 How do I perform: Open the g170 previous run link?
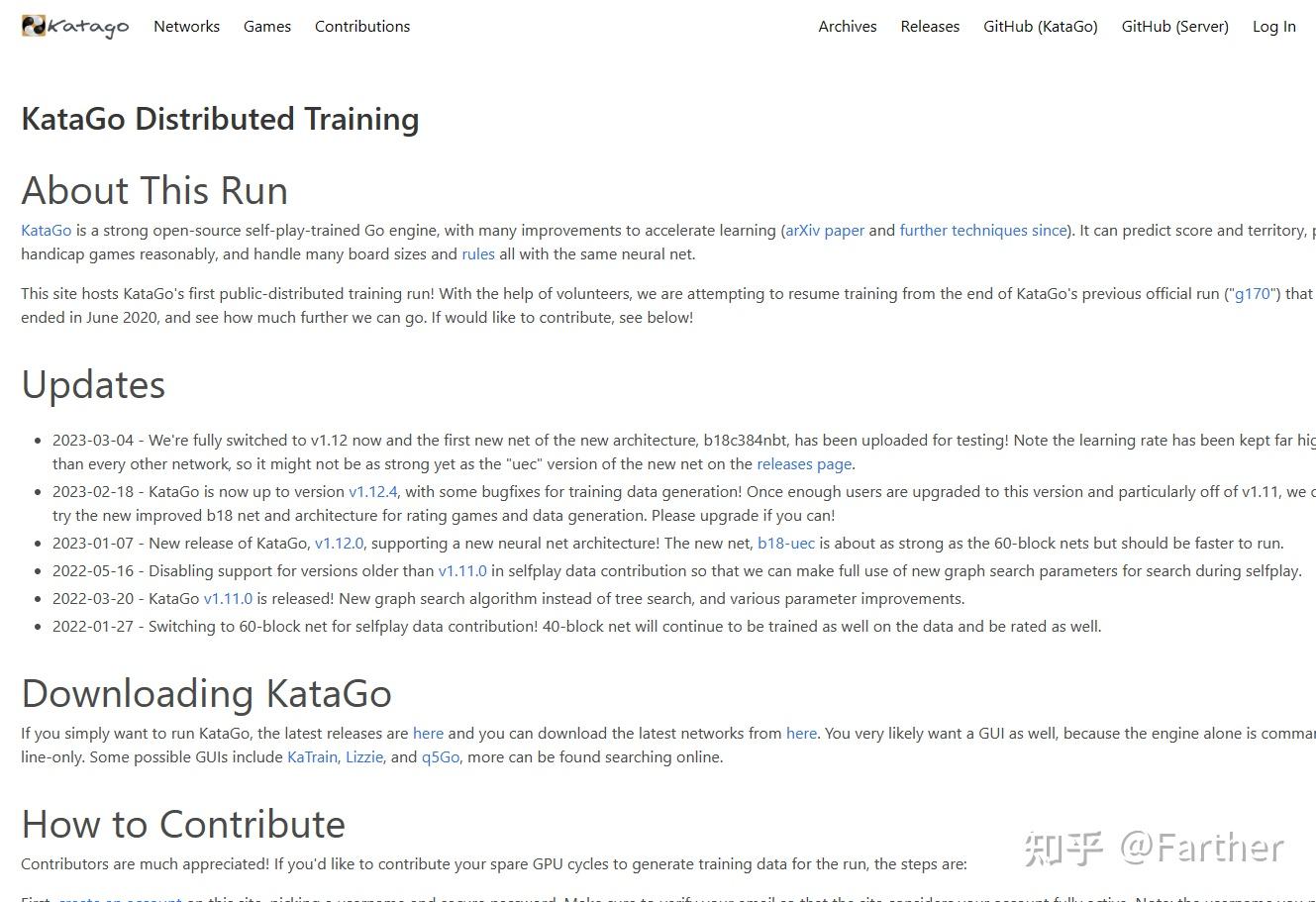pos(1253,293)
